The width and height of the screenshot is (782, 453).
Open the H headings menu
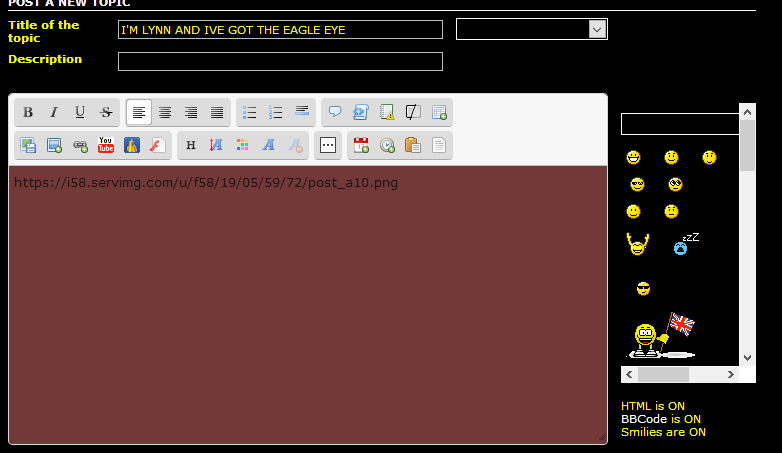pyautogui.click(x=191, y=145)
